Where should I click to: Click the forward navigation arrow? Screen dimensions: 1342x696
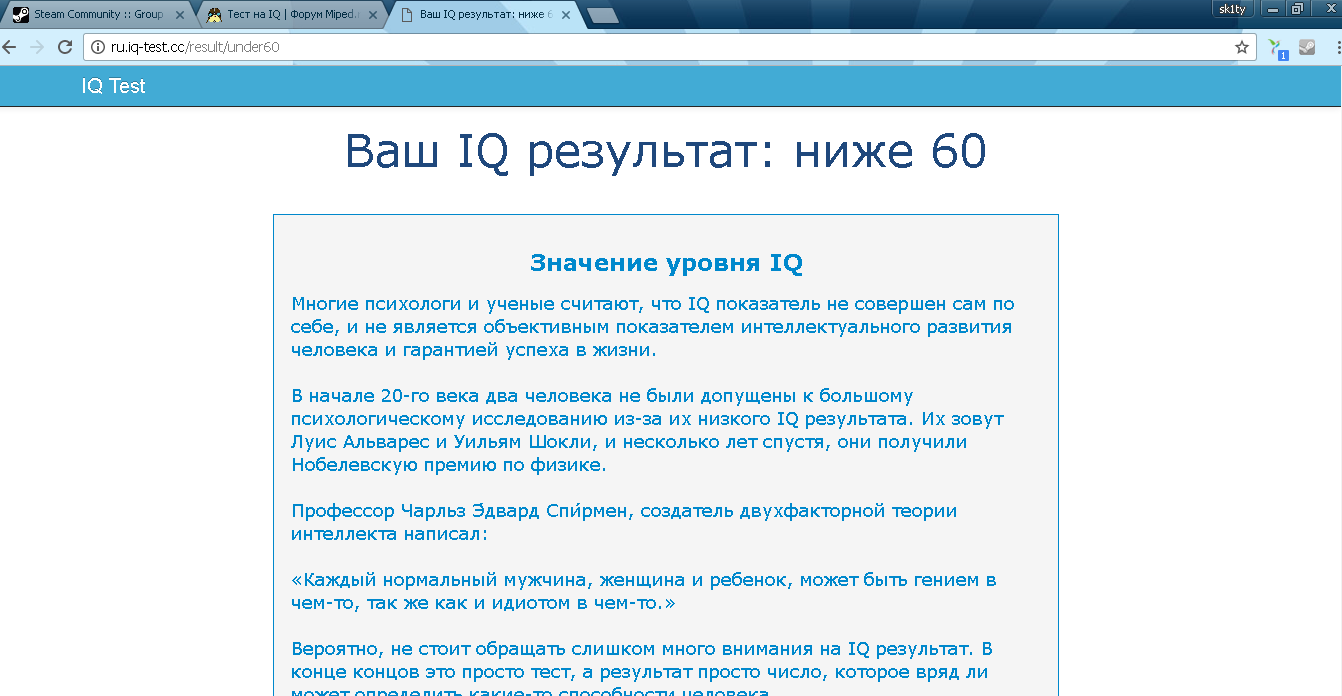[37, 47]
